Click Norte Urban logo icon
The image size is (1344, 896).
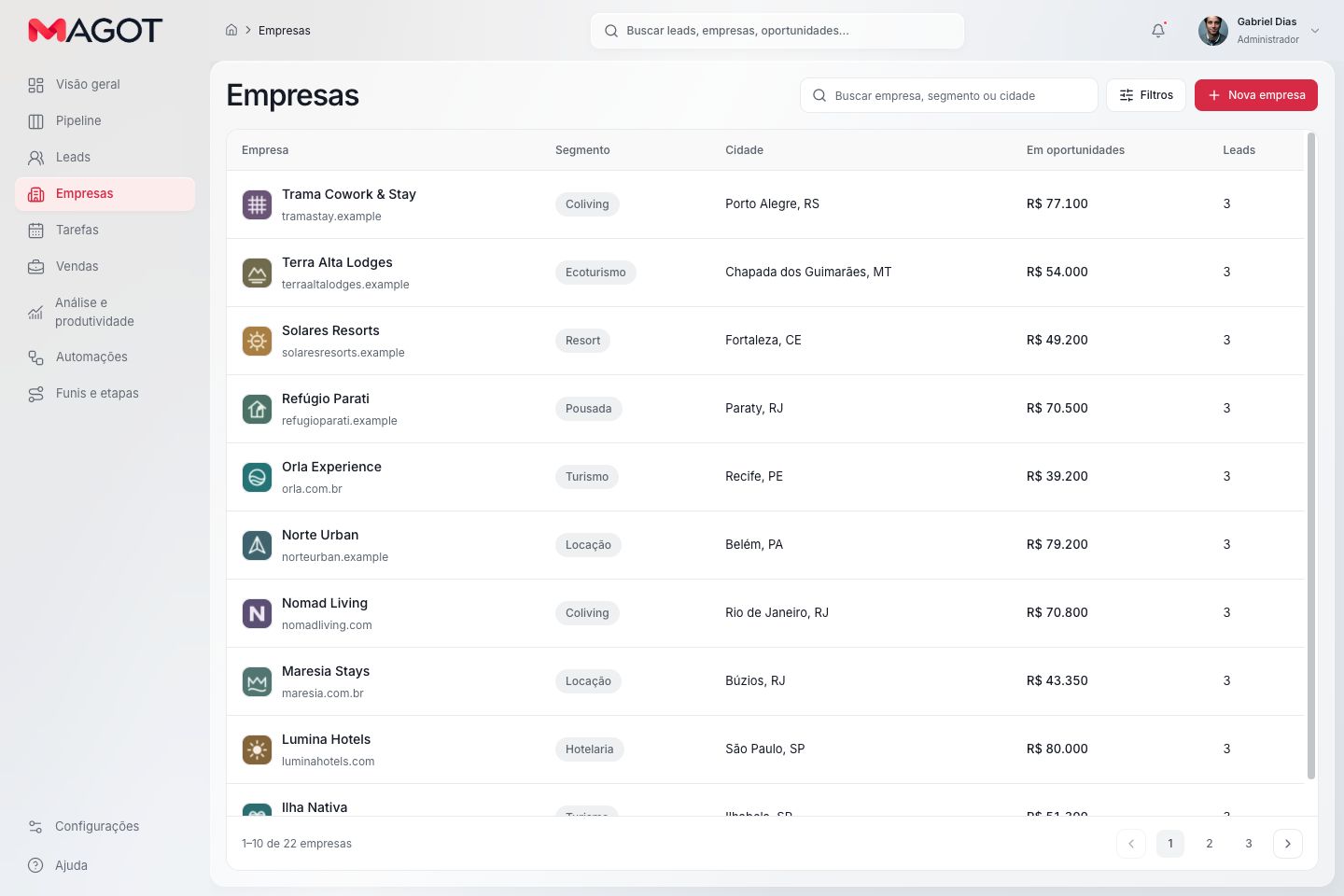257,545
